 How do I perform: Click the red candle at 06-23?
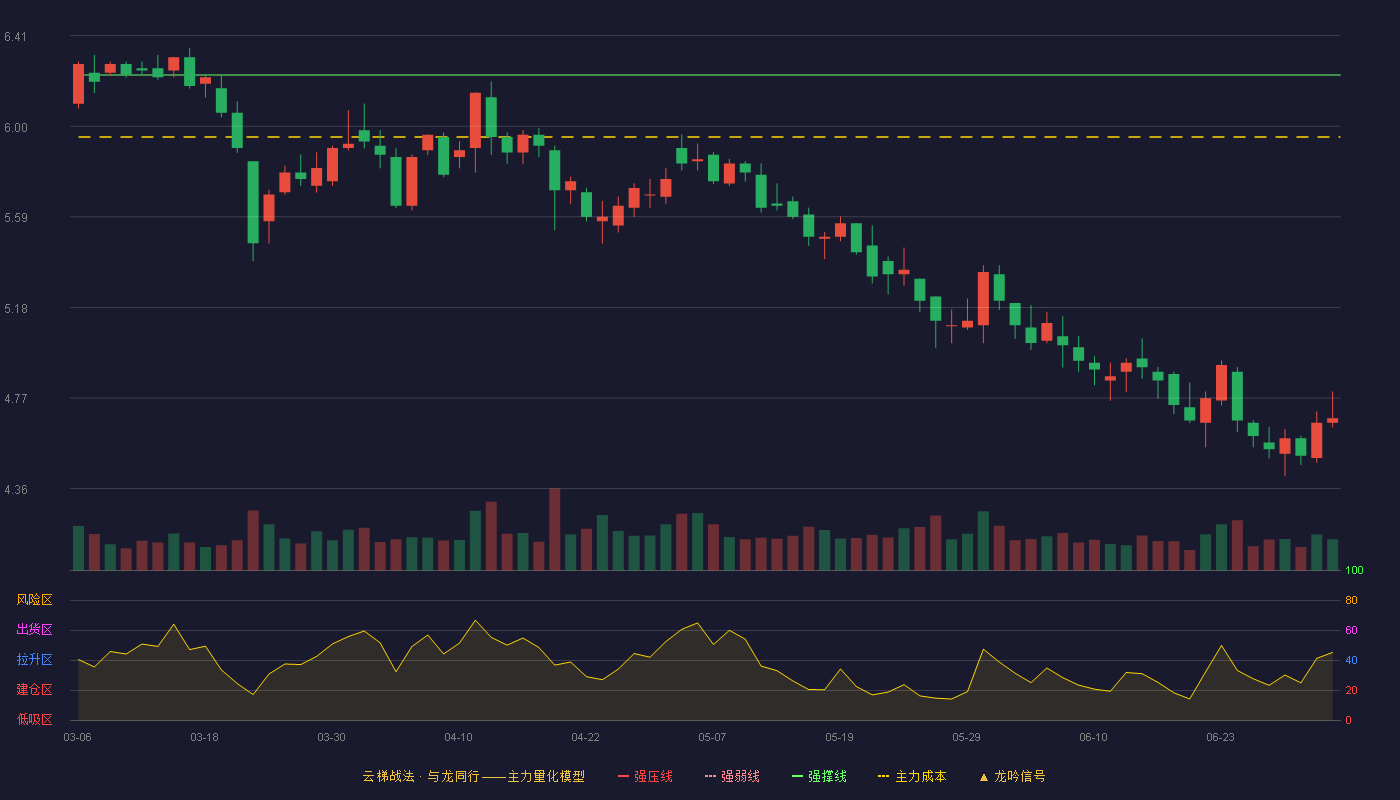1221,383
